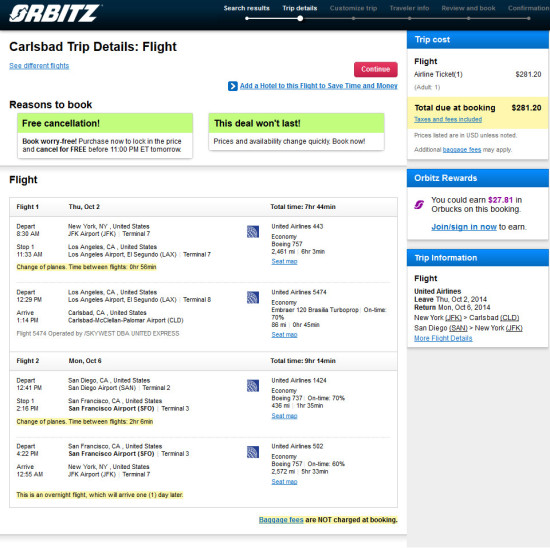Image resolution: width=550 pixels, height=548 pixels.
Task: Click United Airlines logo for flight 1424
Action: (x=253, y=386)
